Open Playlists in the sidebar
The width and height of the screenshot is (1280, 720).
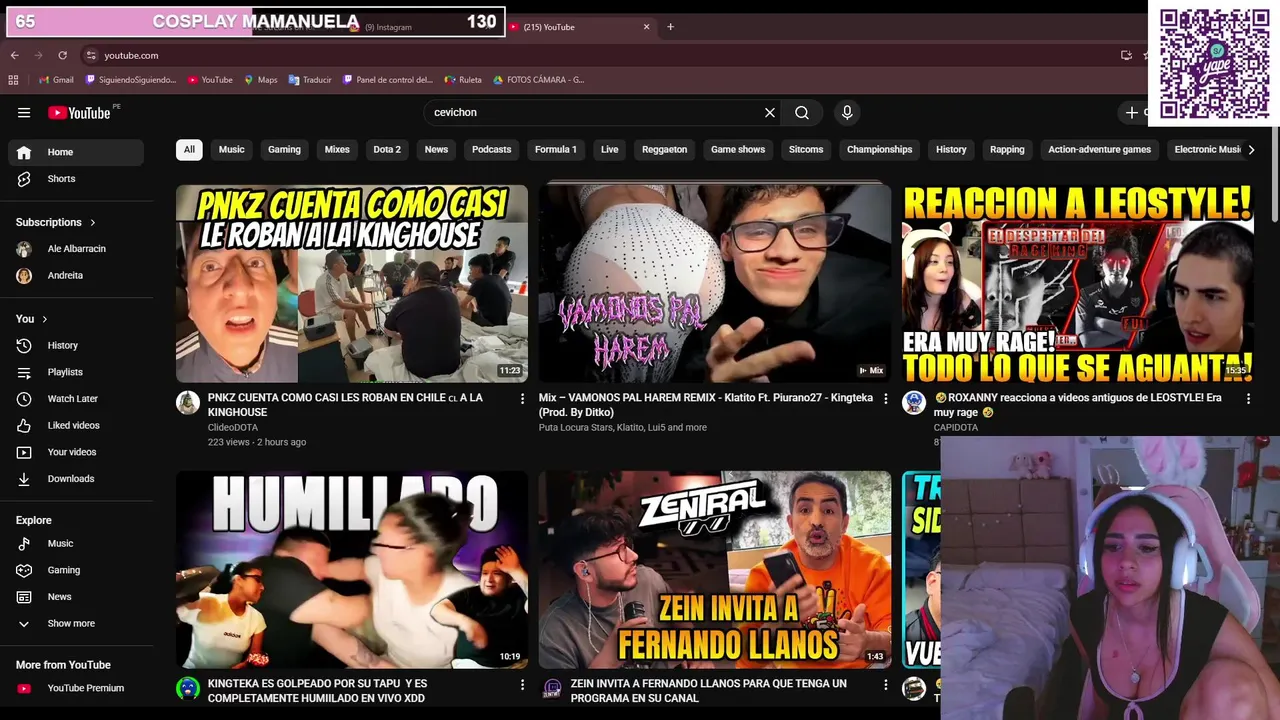(x=76, y=372)
